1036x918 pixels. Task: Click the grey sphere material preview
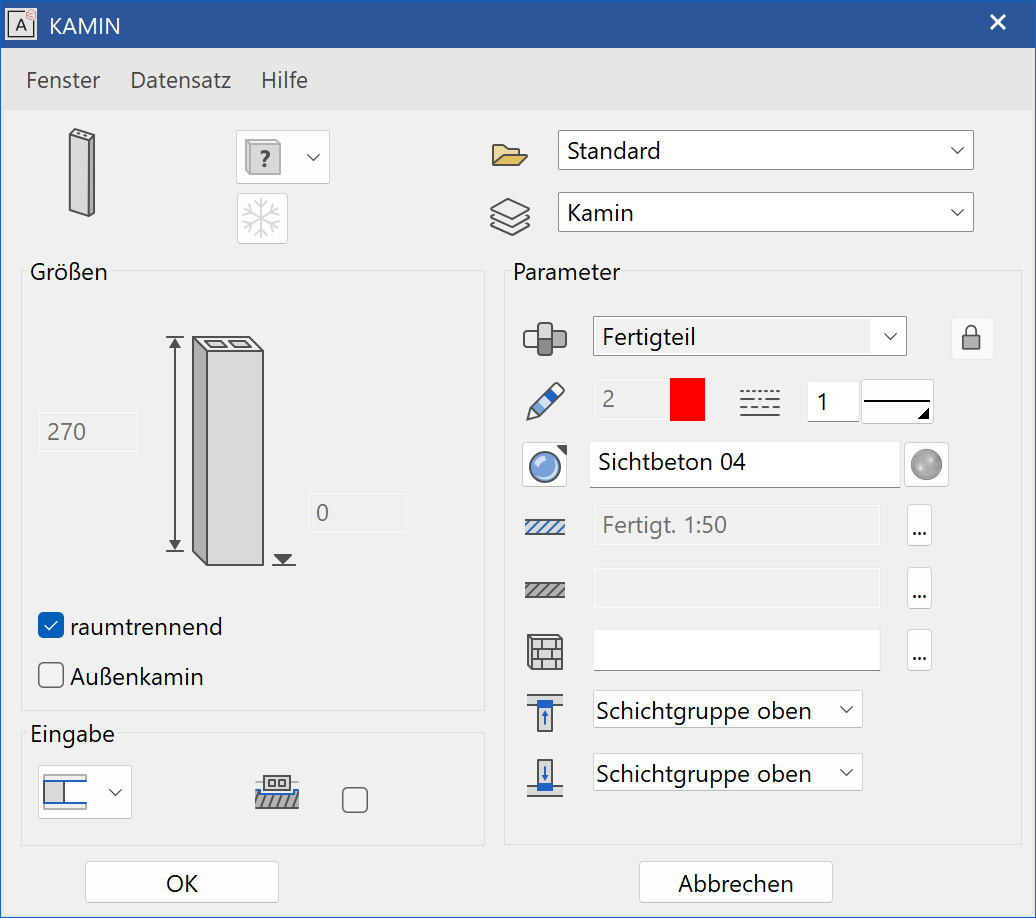coord(926,465)
